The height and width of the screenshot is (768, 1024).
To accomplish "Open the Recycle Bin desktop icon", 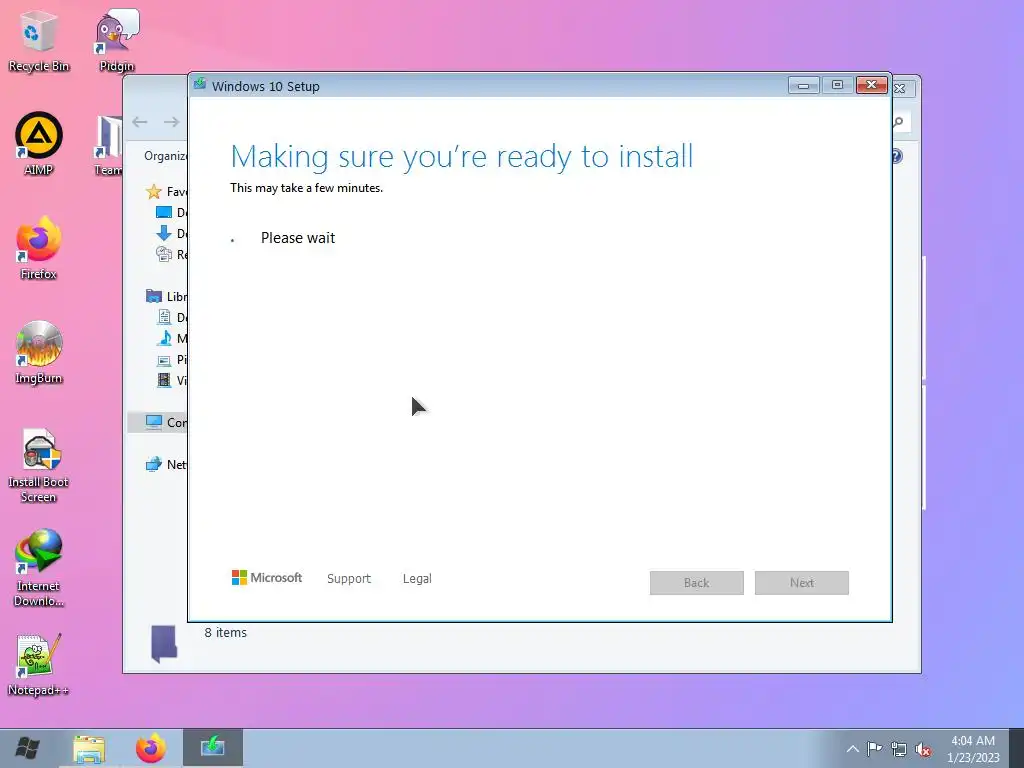I will point(38,41).
